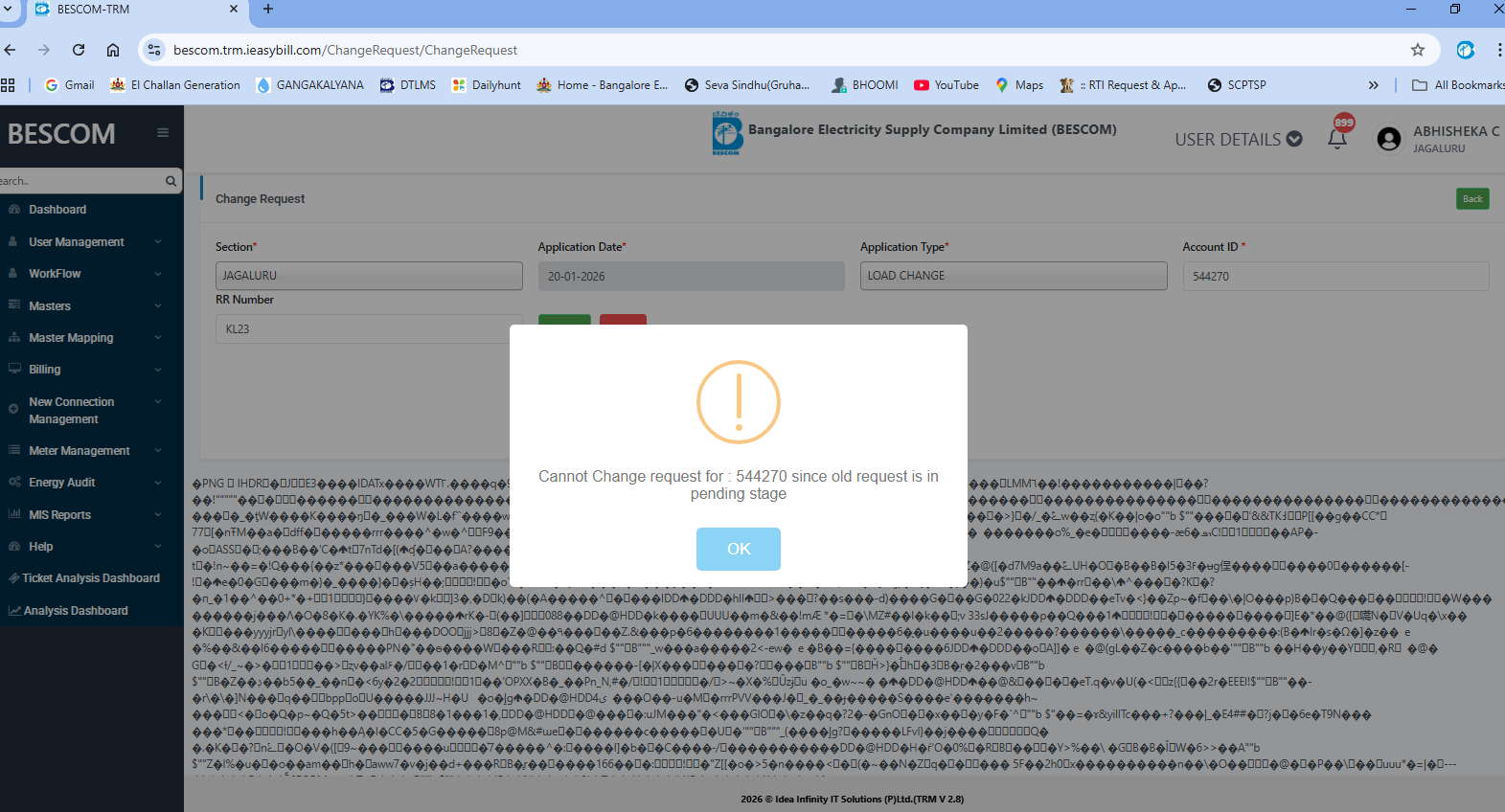Show more bookmarks with the chevron
1505x812 pixels.
coord(1373,85)
